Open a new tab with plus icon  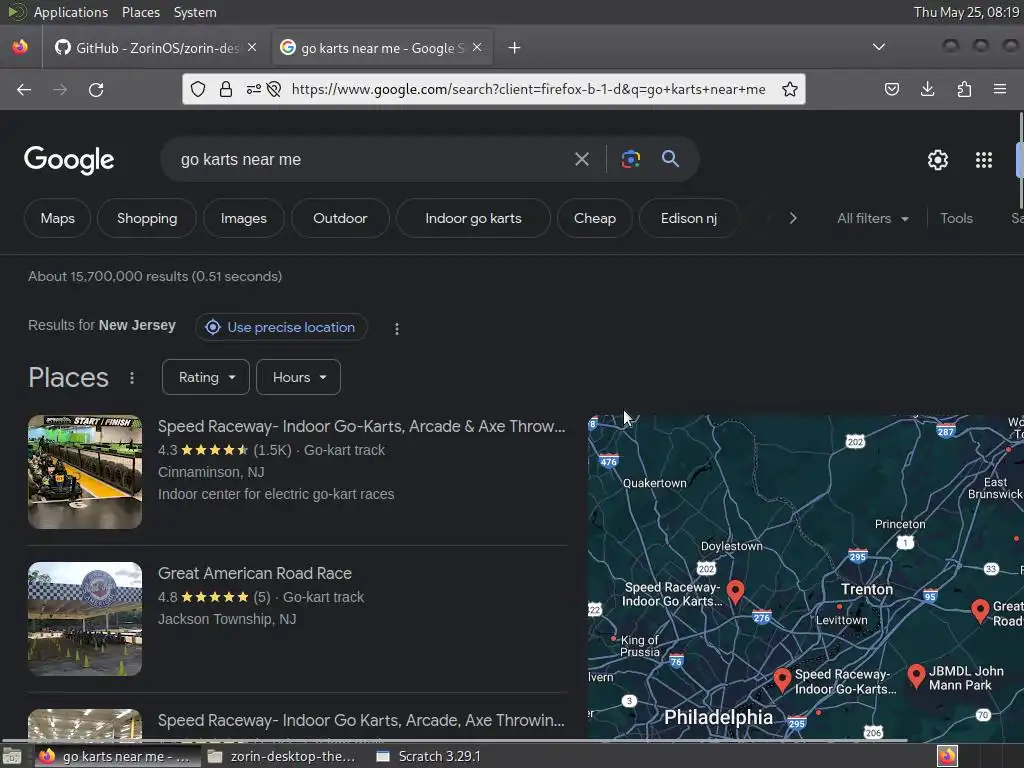coord(515,48)
